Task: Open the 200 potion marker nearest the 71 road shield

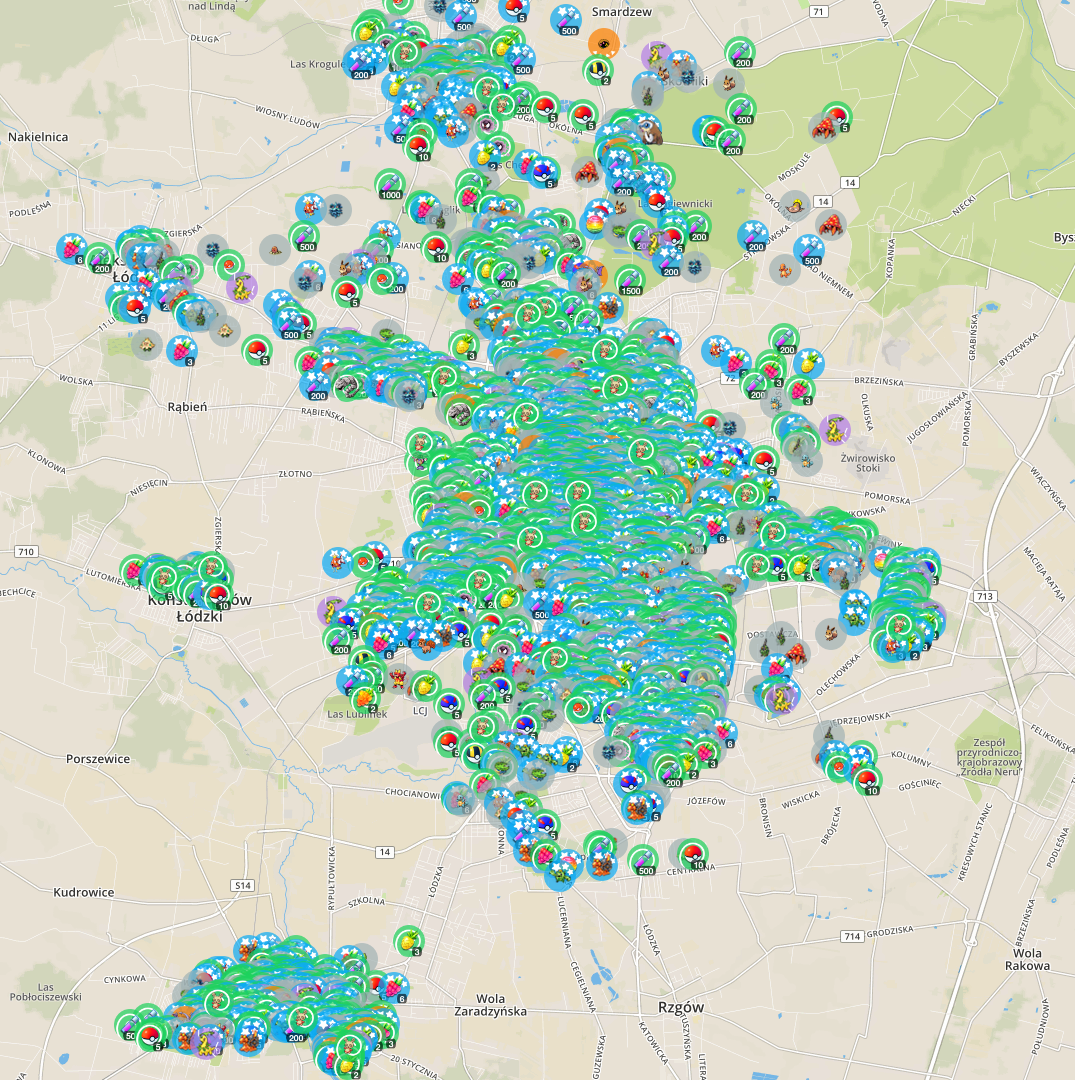Action: tap(740, 52)
